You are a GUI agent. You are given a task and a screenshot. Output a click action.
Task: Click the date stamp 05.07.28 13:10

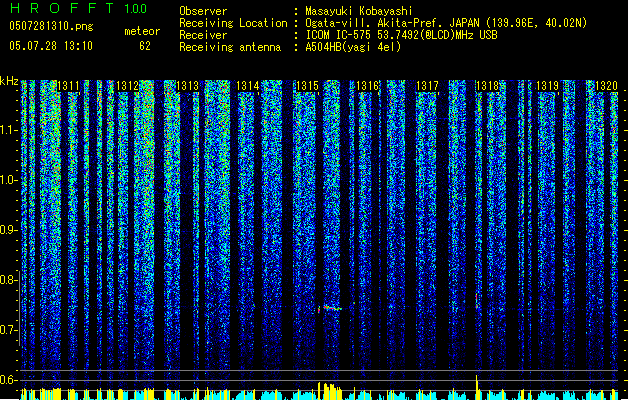(x=51, y=46)
